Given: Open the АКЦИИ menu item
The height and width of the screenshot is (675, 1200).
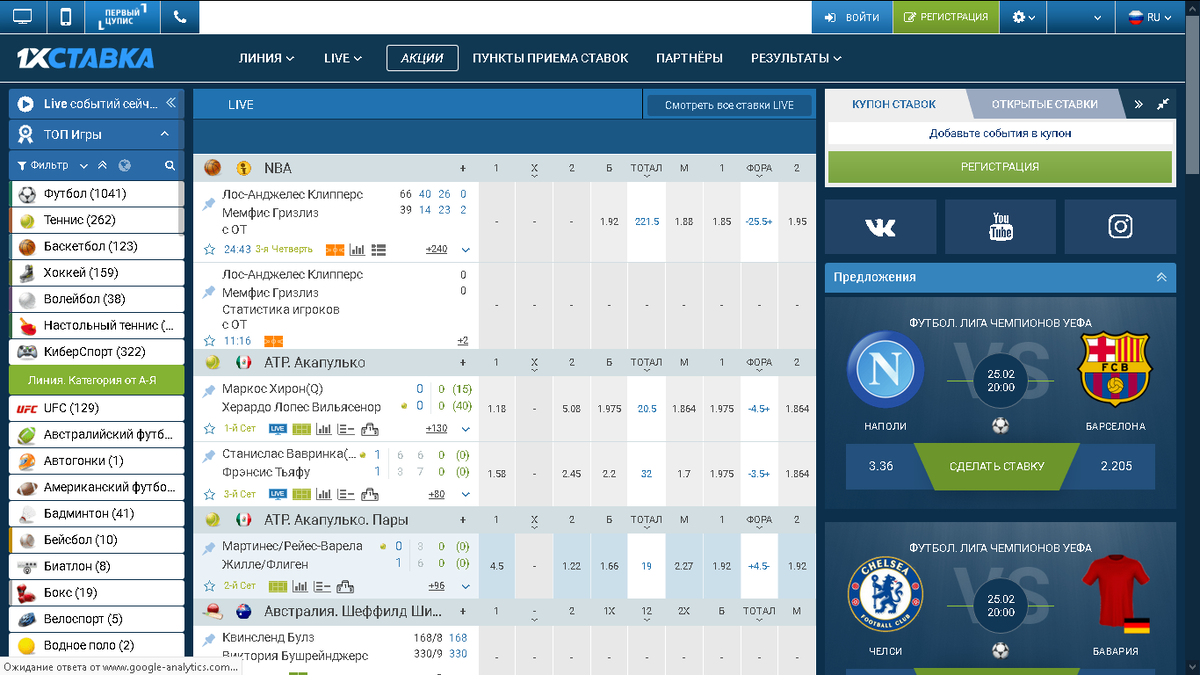Looking at the screenshot, I should pyautogui.click(x=422, y=58).
